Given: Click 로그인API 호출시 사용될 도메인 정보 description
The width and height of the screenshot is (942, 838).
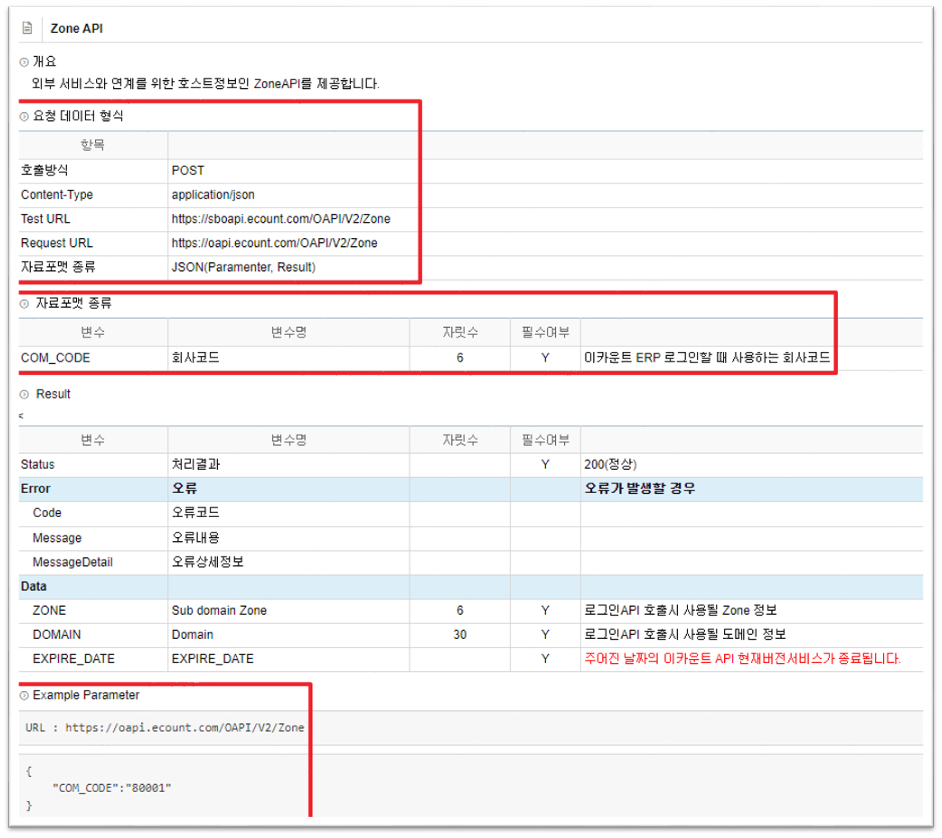Looking at the screenshot, I should pos(685,635).
